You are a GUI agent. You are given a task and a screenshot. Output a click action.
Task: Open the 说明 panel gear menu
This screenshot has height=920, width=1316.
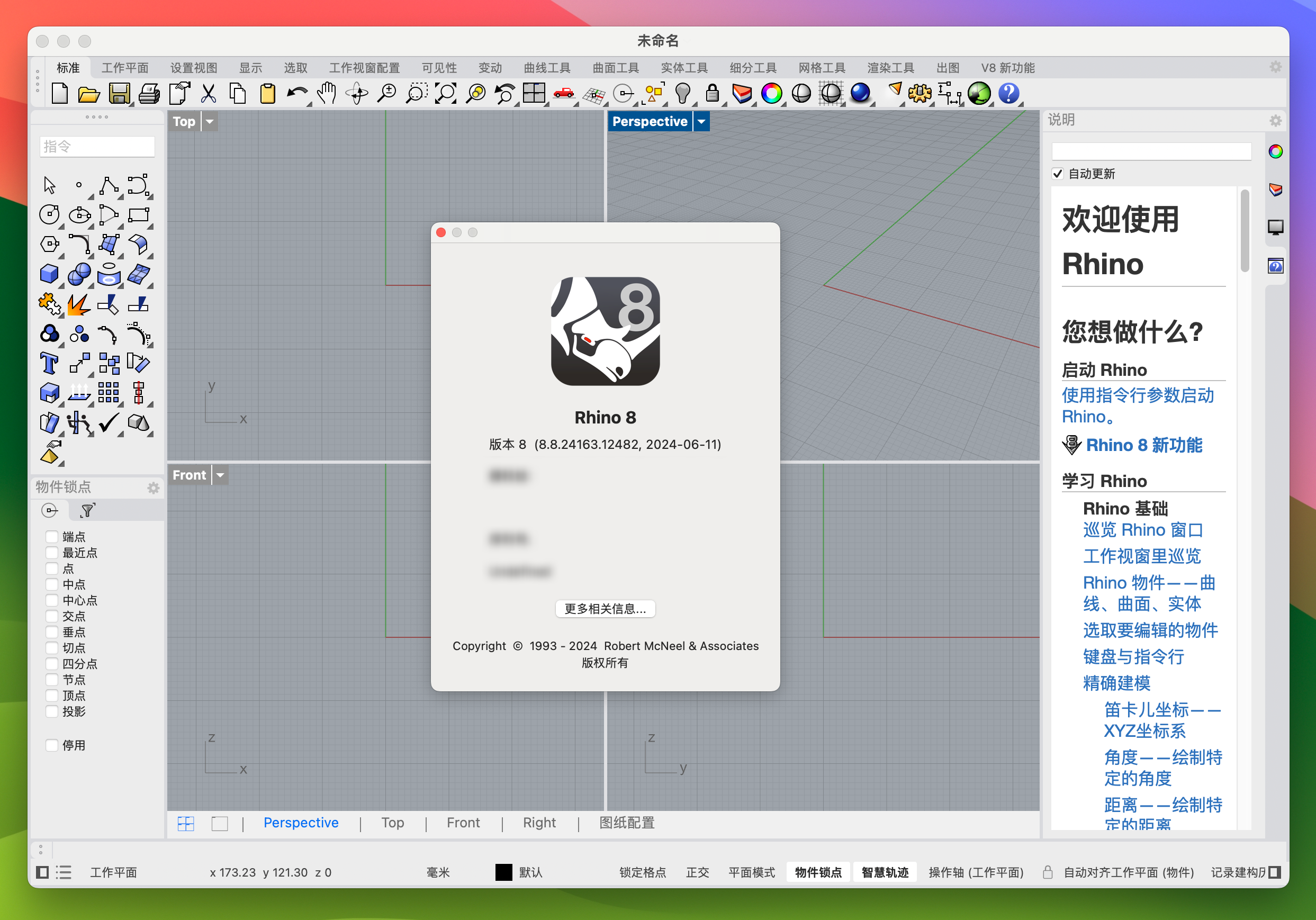click(1275, 121)
